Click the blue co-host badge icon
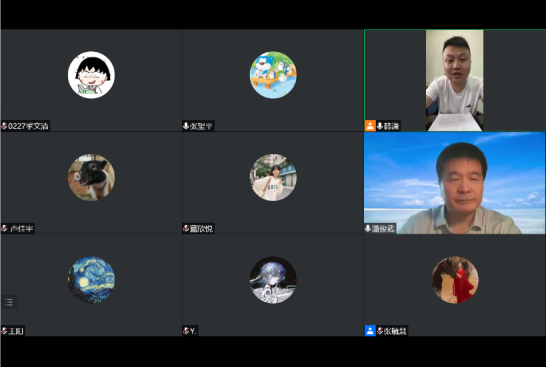This screenshot has width=547, height=367. (370, 331)
